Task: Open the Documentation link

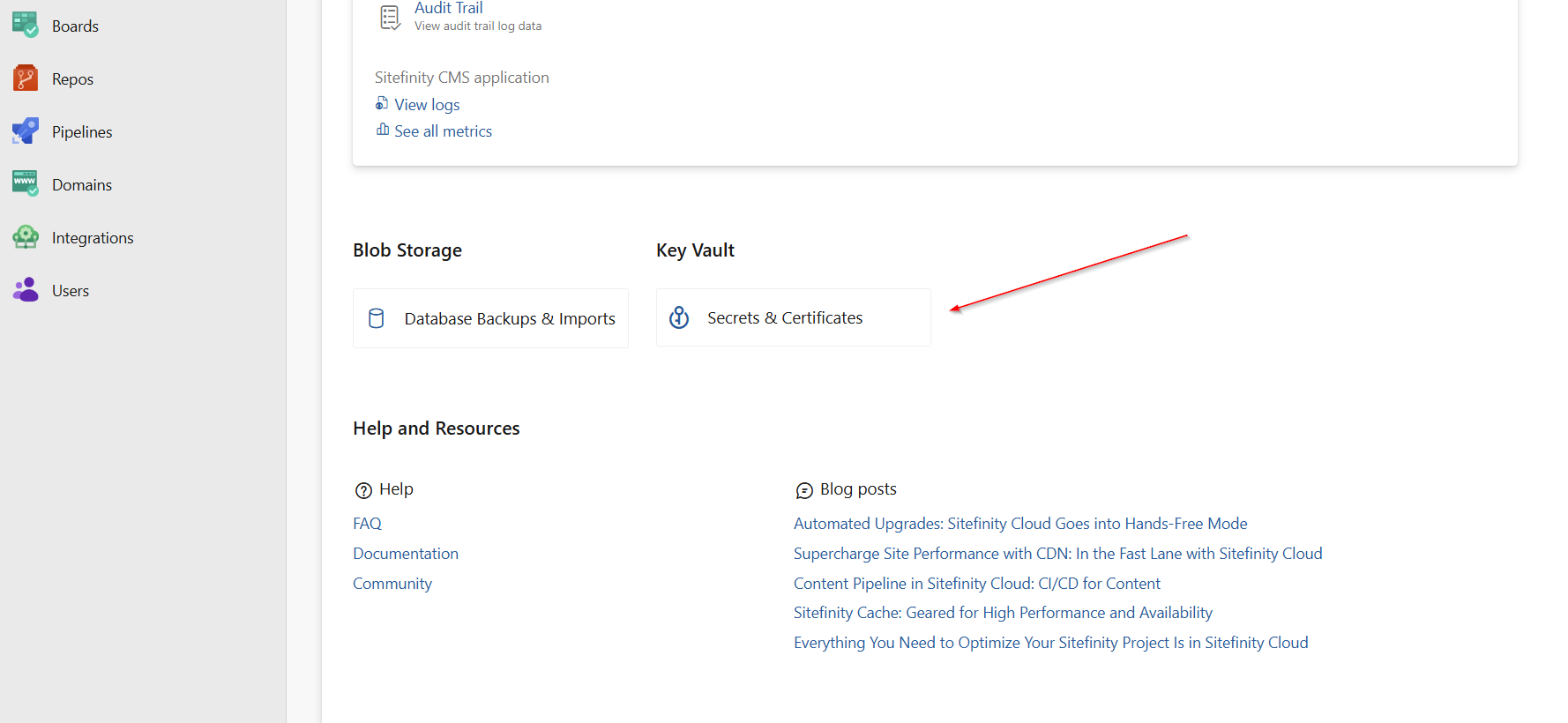Action: tap(406, 554)
